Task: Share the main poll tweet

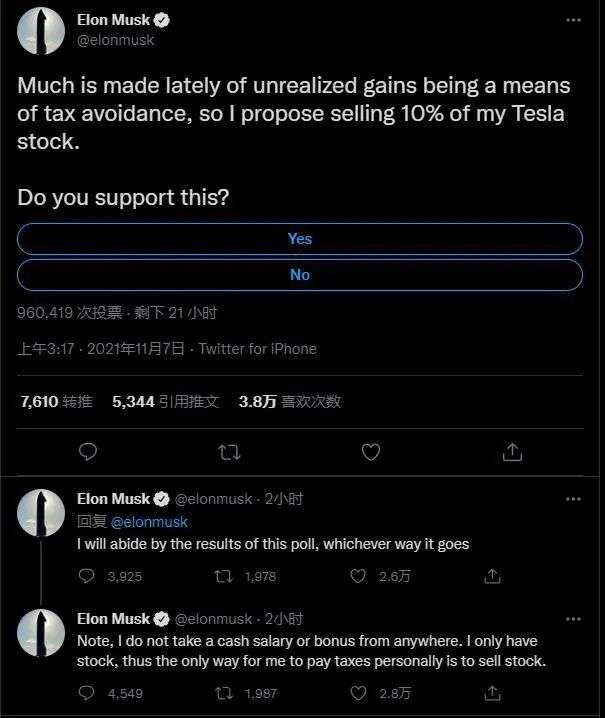Action: (x=512, y=452)
